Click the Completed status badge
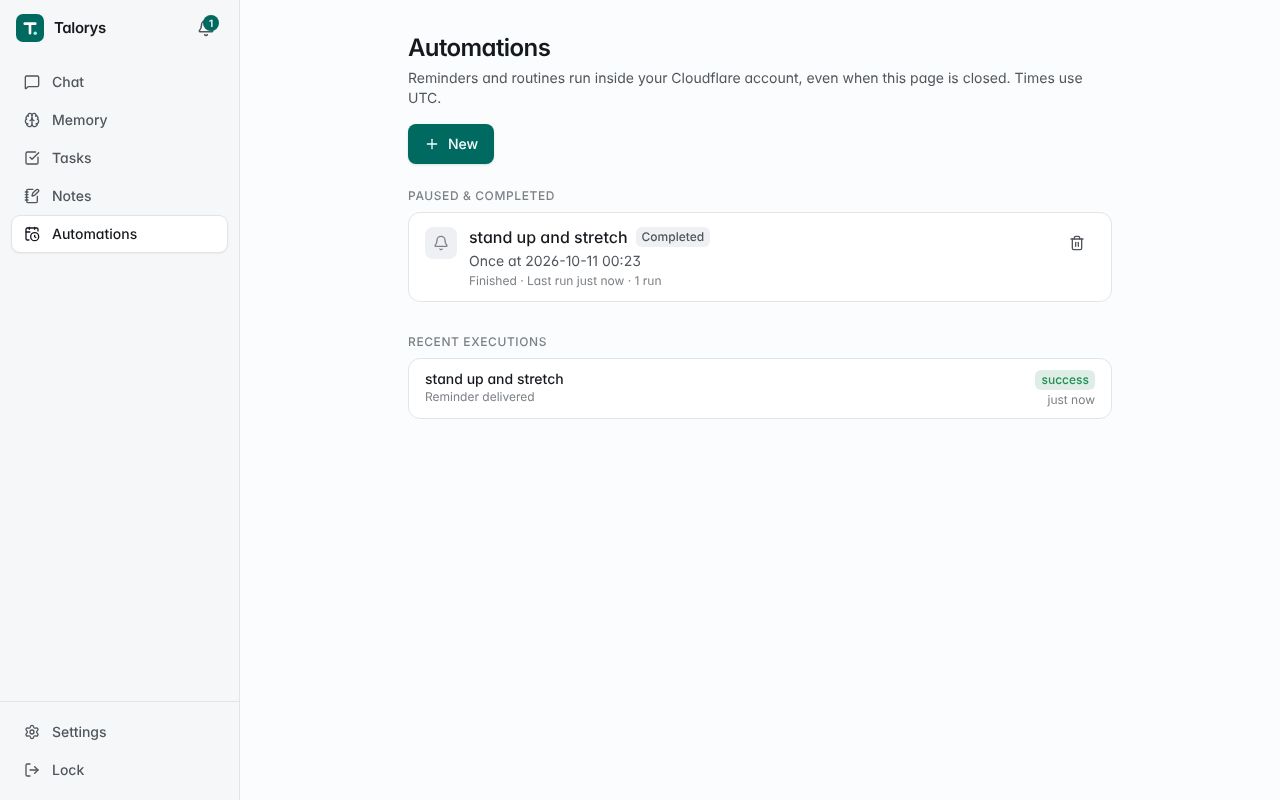 tap(673, 237)
